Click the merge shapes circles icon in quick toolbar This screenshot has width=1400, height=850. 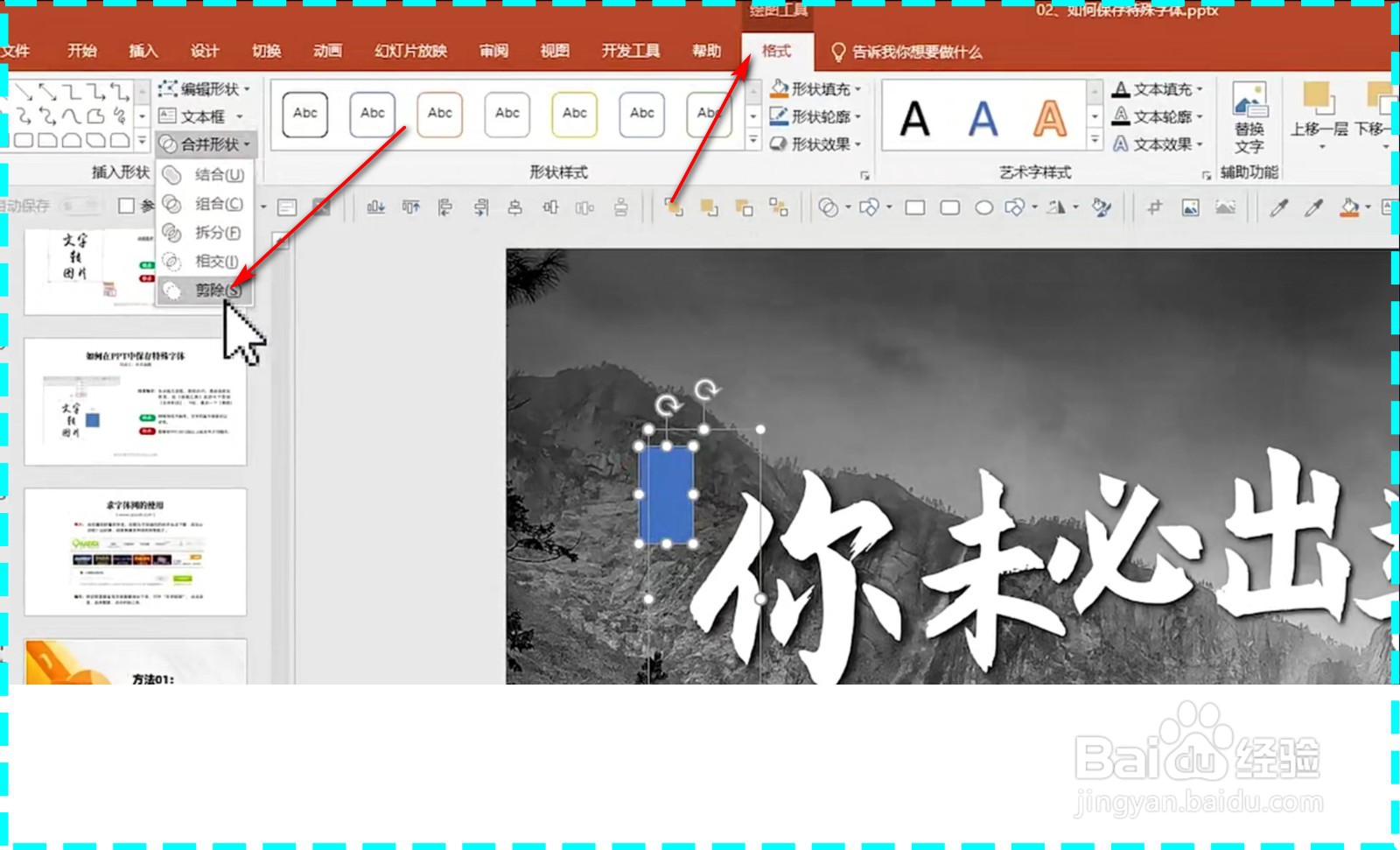[x=829, y=207]
